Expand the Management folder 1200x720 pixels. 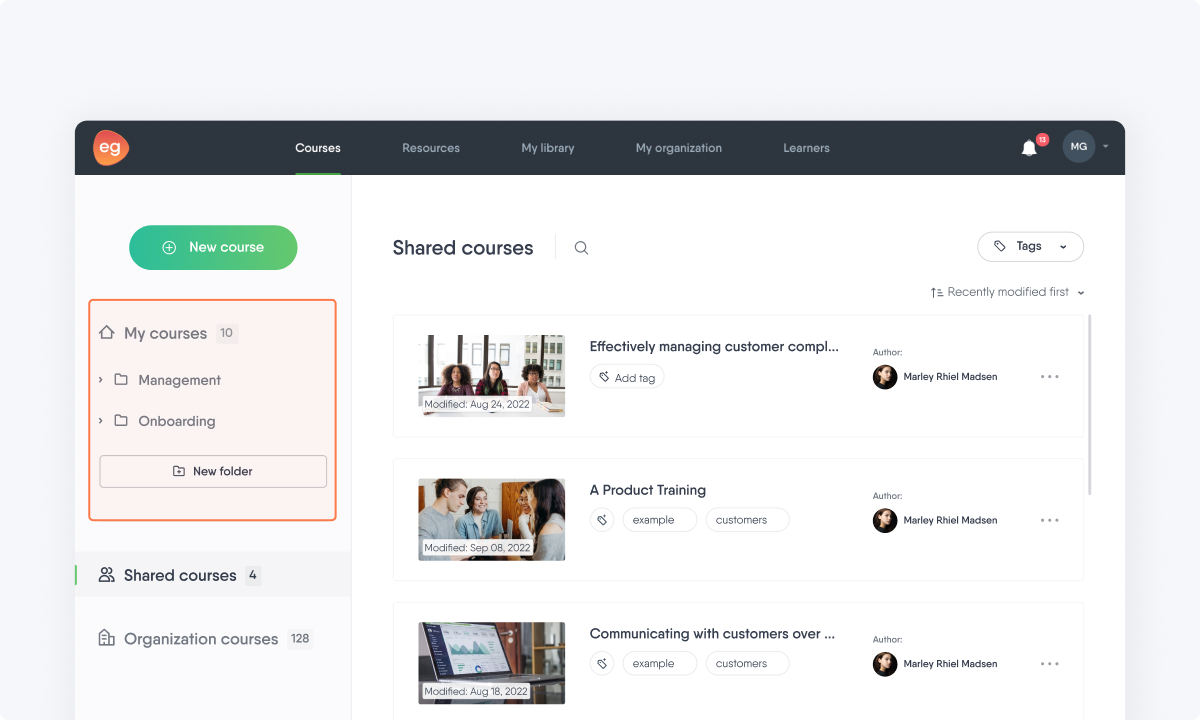tap(100, 380)
